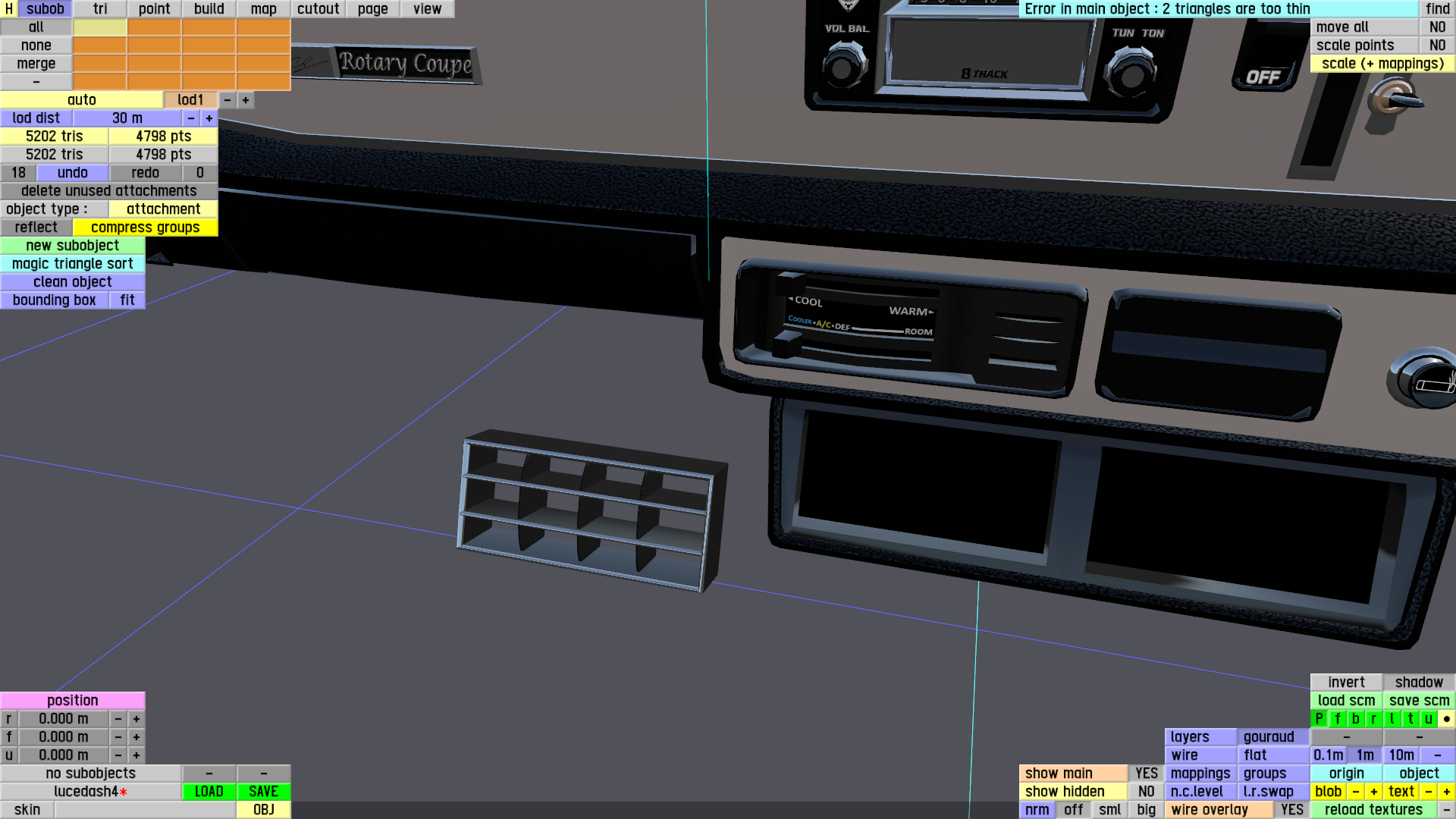Click the H button in top-left corner
The height and width of the screenshot is (819, 1456).
8,9
